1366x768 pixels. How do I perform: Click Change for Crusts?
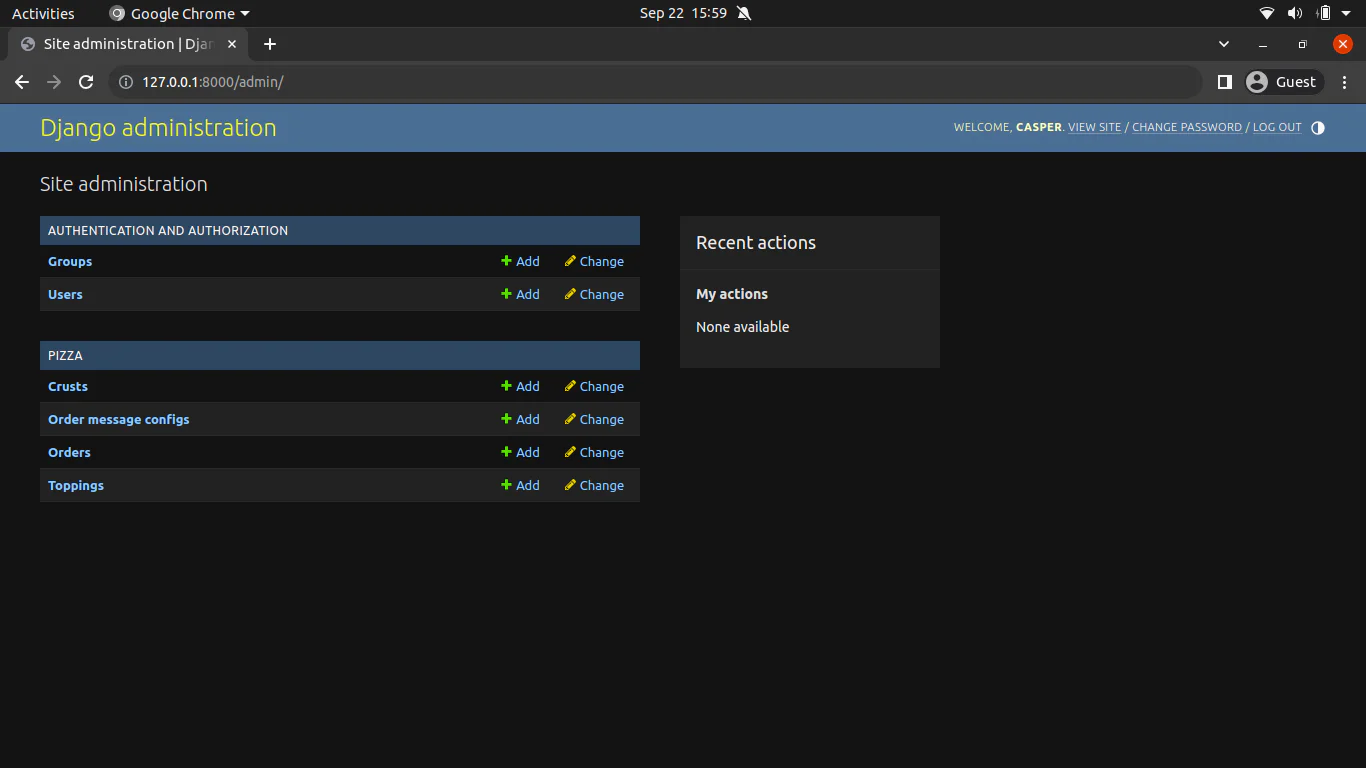coord(594,387)
